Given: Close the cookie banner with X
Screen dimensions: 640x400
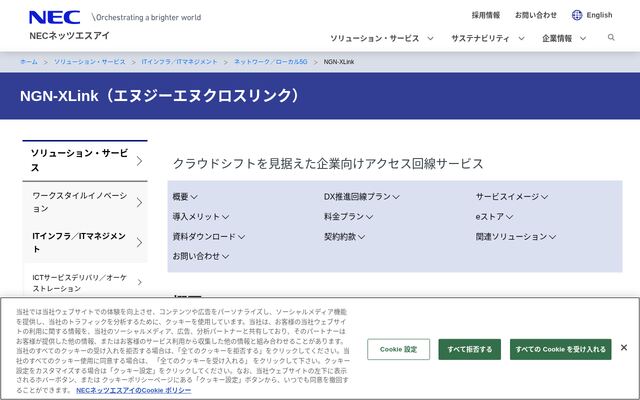Looking at the screenshot, I should (624, 348).
